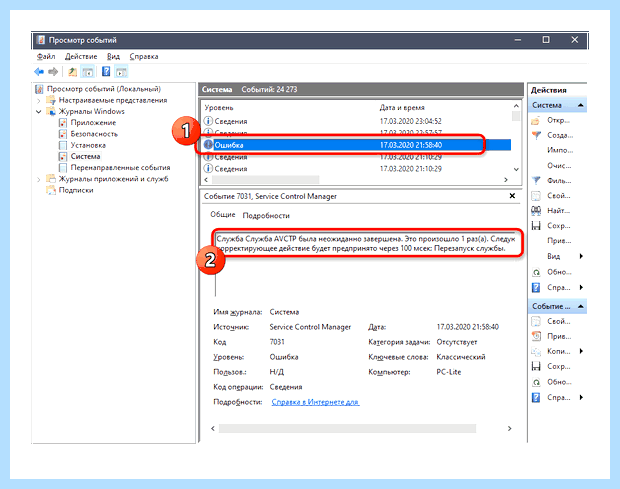Image resolution: width=620 pixels, height=489 pixels.
Task: Click the Копи... copy icon
Action: pos(536,351)
